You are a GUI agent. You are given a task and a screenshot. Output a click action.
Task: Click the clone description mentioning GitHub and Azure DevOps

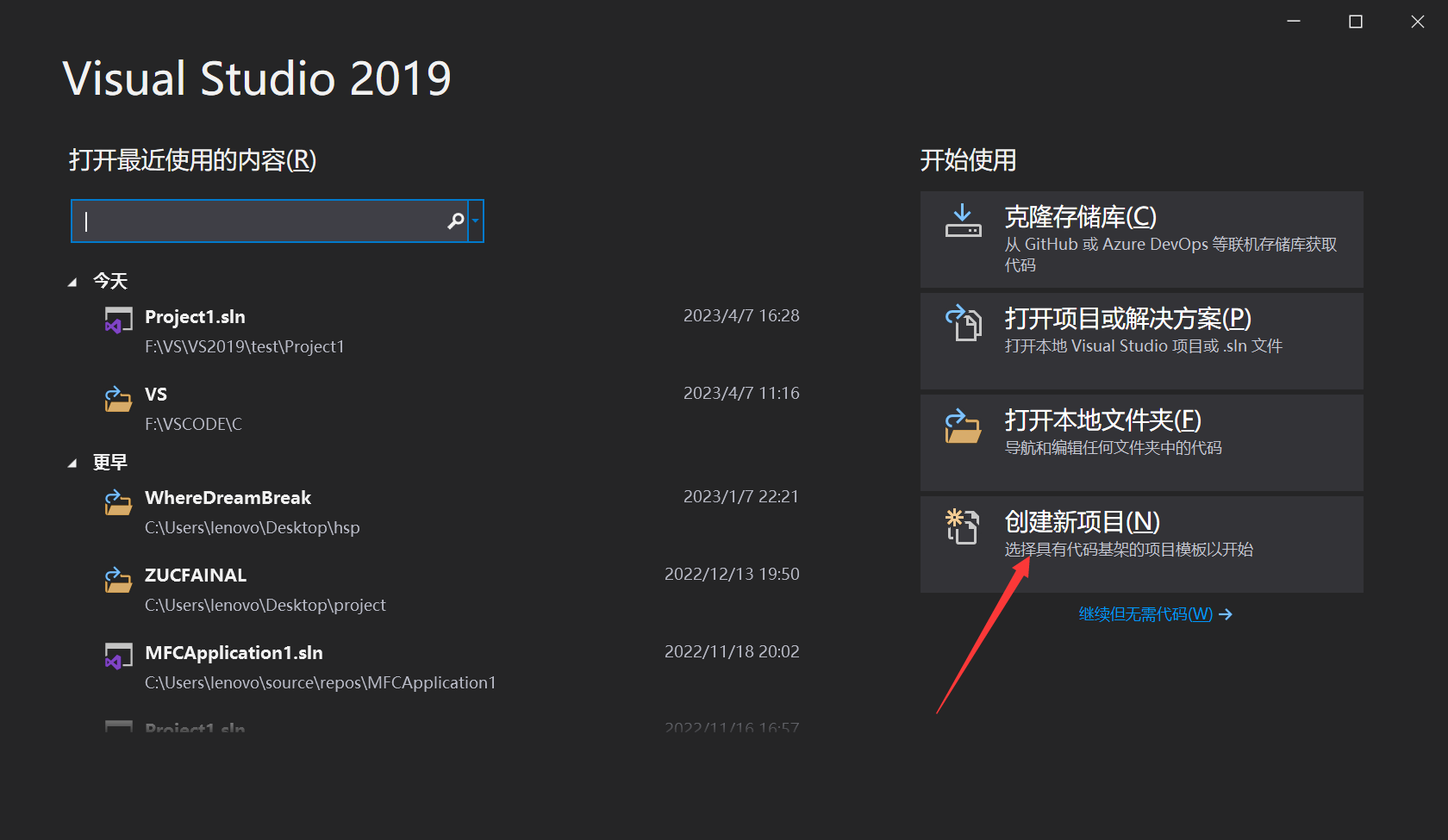click(x=1170, y=255)
